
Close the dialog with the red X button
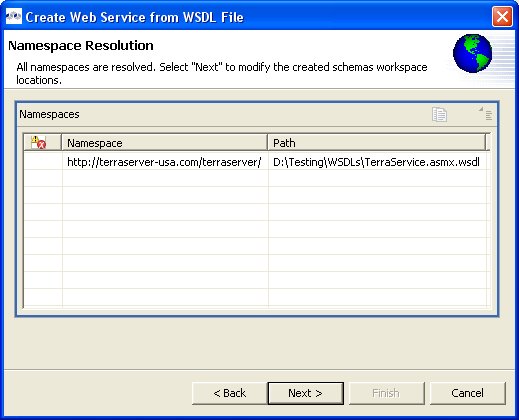pos(502,16)
